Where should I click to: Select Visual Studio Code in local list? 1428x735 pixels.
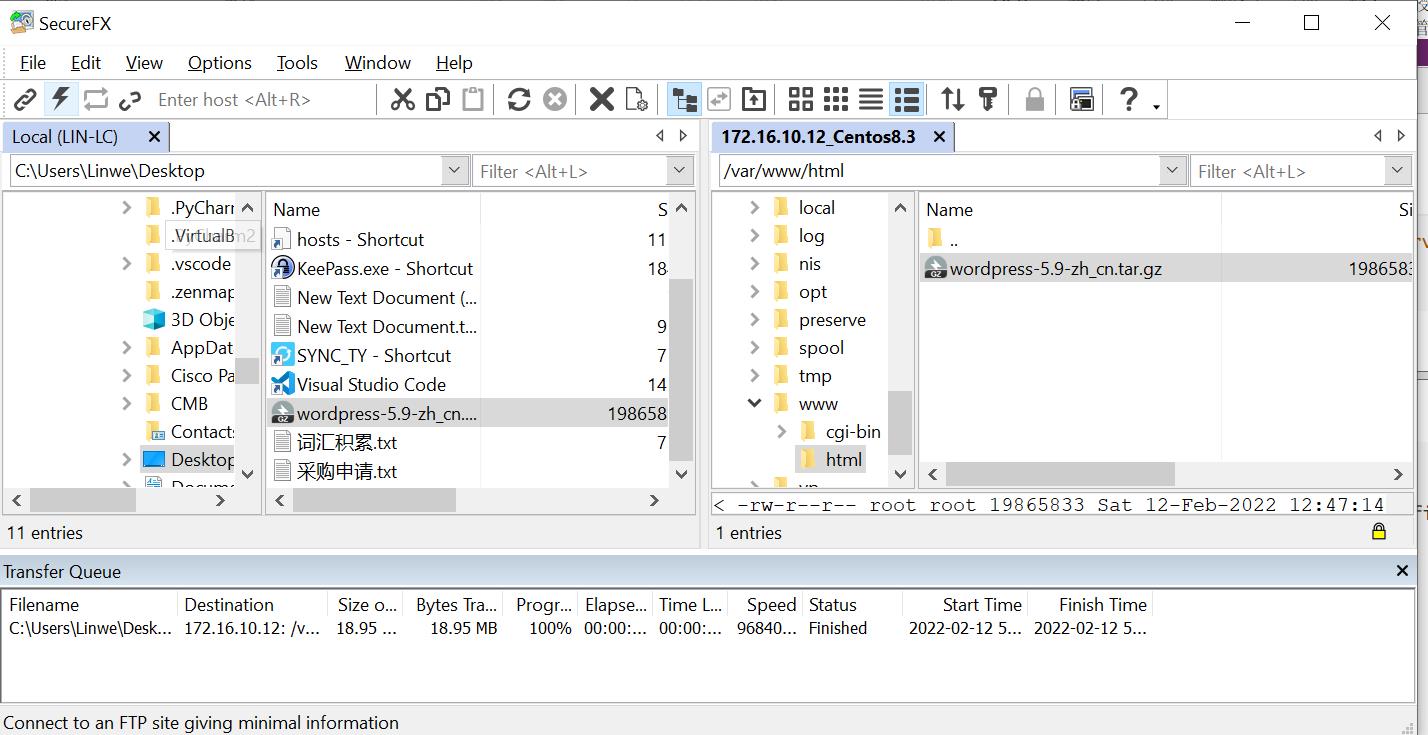(371, 384)
